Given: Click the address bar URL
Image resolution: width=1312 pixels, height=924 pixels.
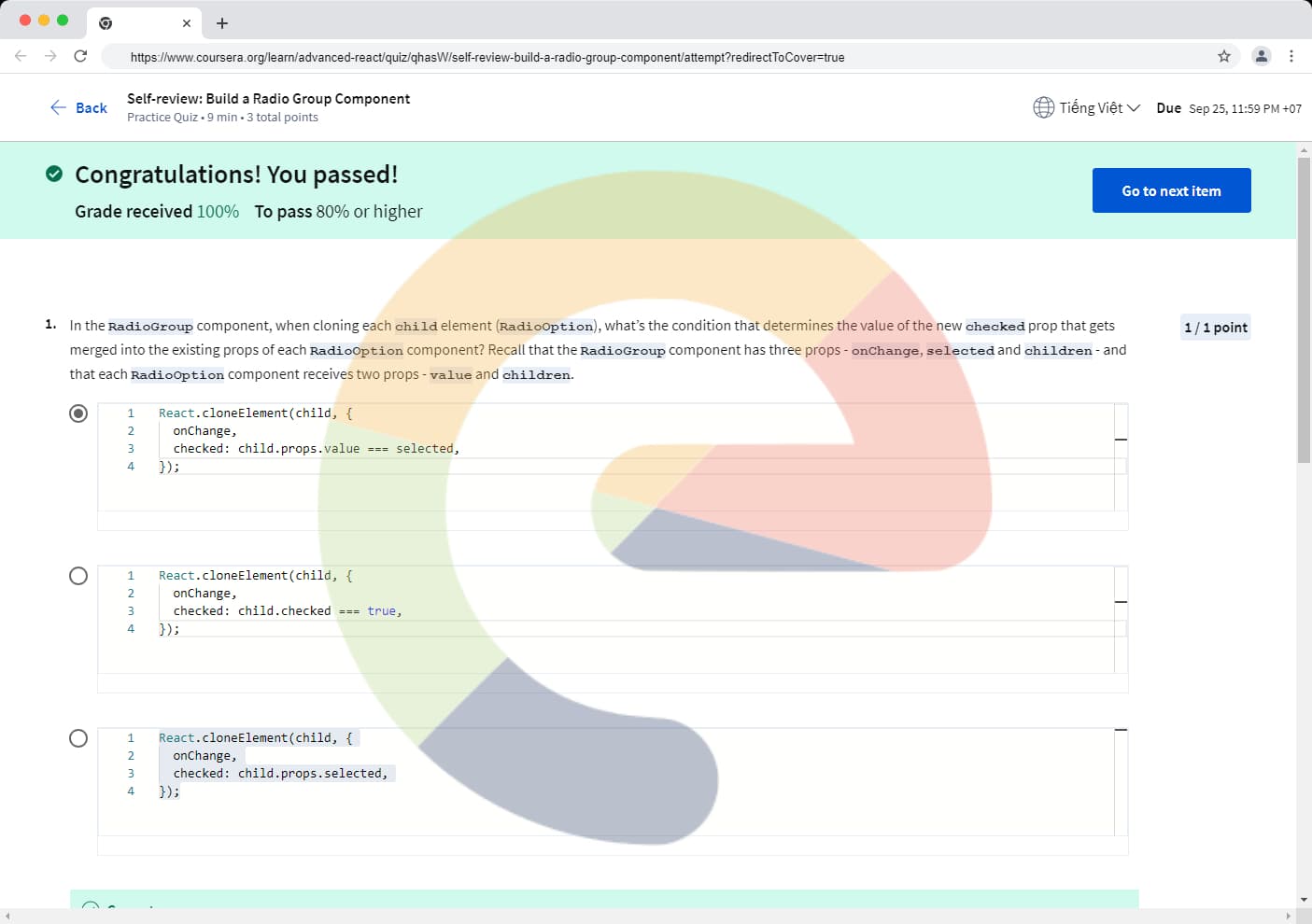Looking at the screenshot, I should (x=487, y=57).
